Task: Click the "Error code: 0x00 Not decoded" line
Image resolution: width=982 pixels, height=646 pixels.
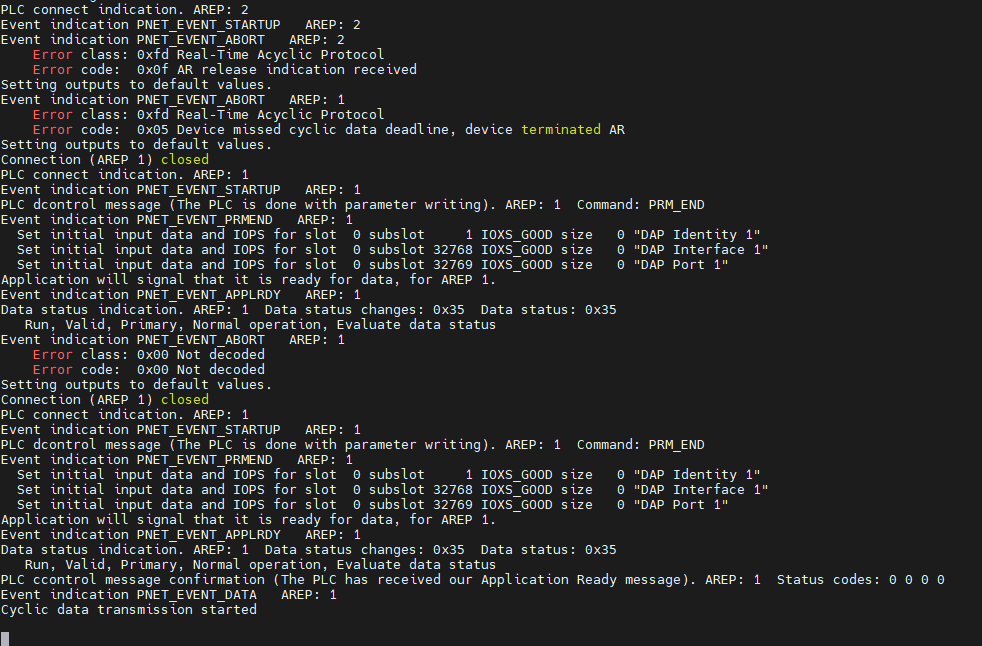Action: 148,369
